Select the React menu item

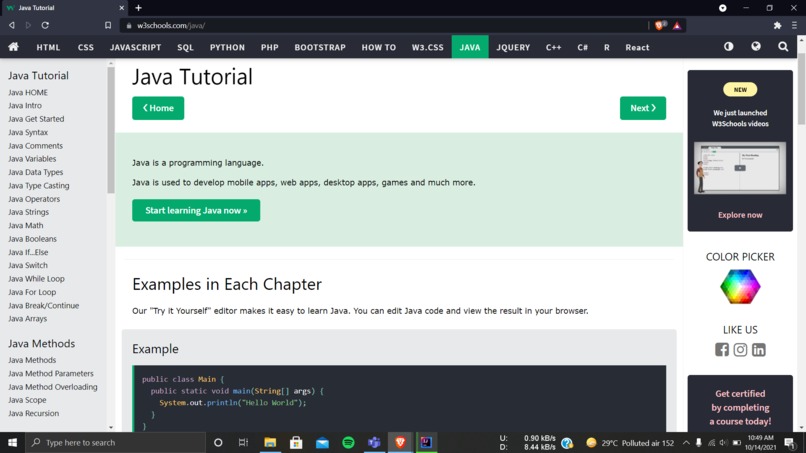point(637,47)
